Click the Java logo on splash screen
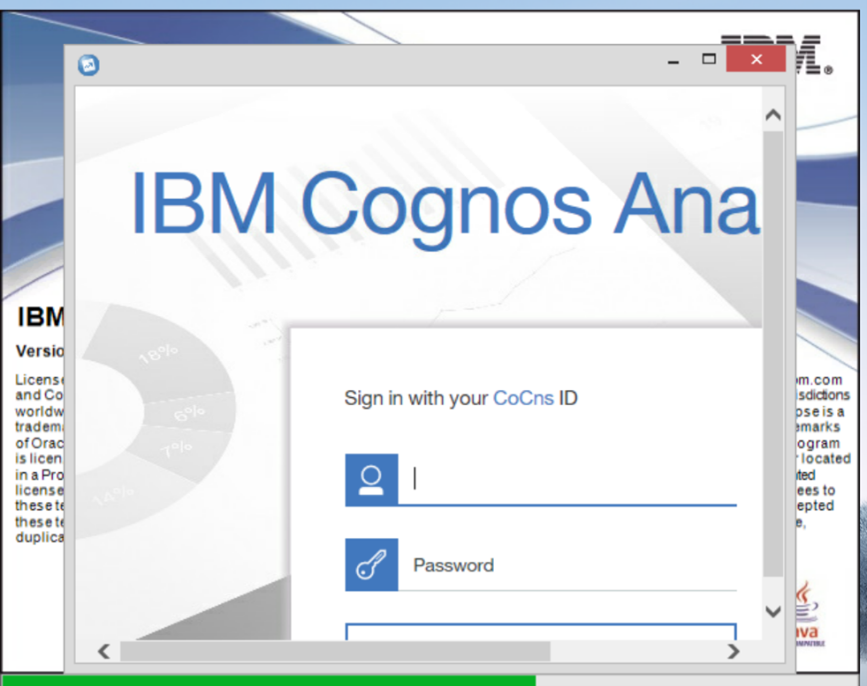This screenshot has width=867, height=686. (x=808, y=614)
